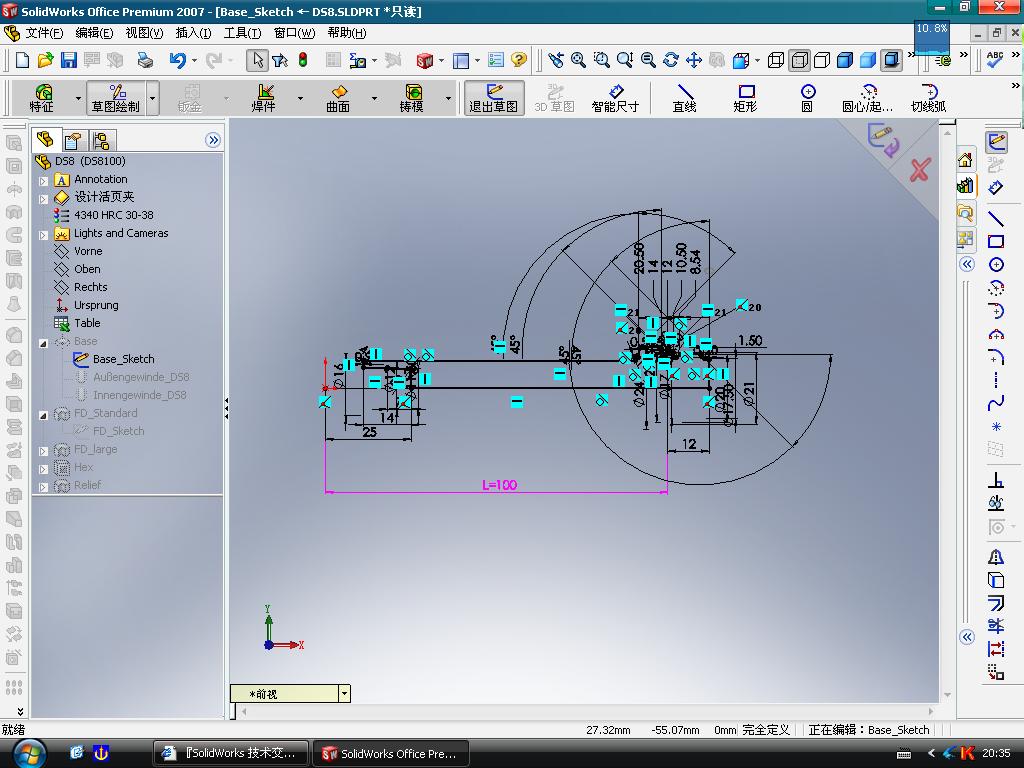Image resolution: width=1024 pixels, height=768 pixels.
Task: Open the 视图(V) menu
Action: coord(144,33)
